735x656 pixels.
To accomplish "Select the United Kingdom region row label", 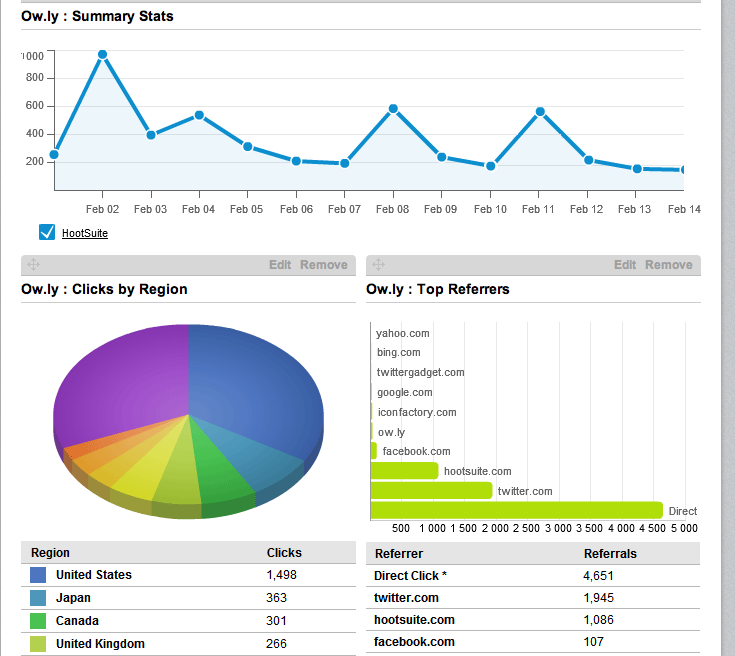I will (x=100, y=644).
